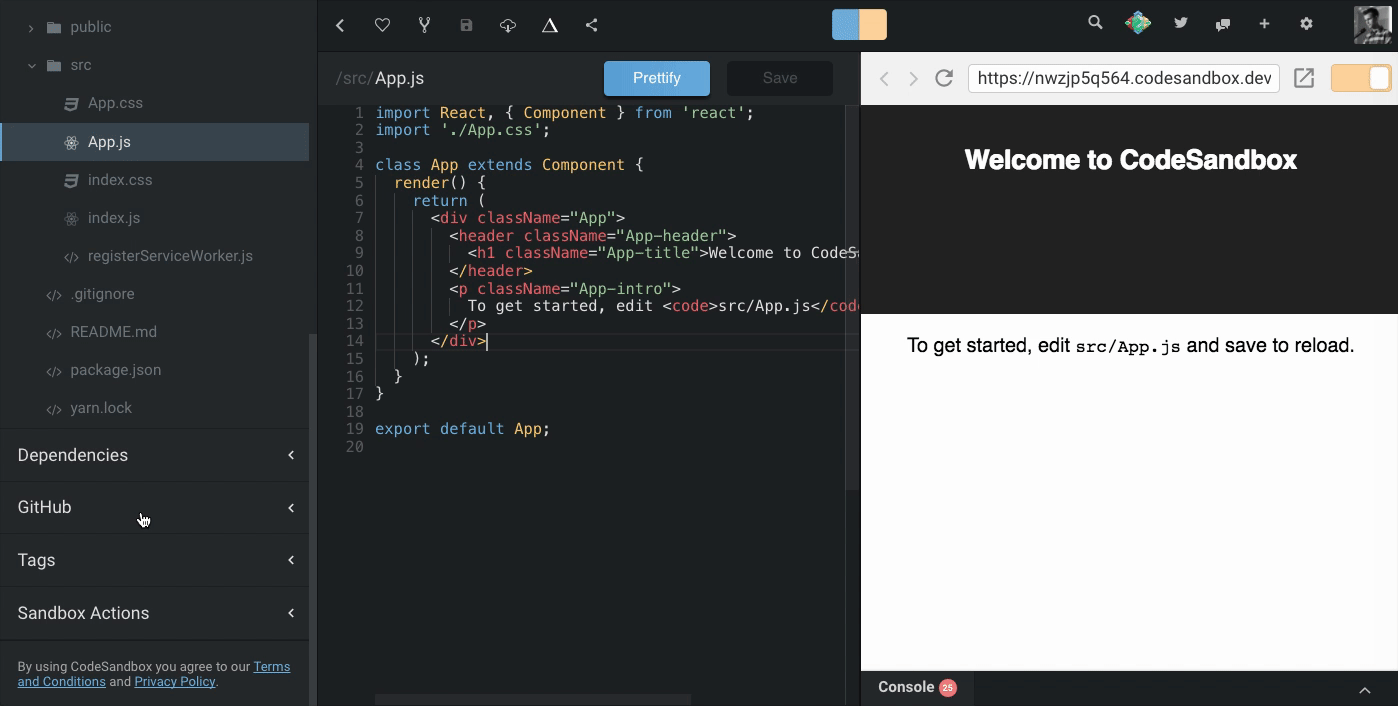Image resolution: width=1398 pixels, height=706 pixels.
Task: Collapse the src folder
Action: click(32, 65)
